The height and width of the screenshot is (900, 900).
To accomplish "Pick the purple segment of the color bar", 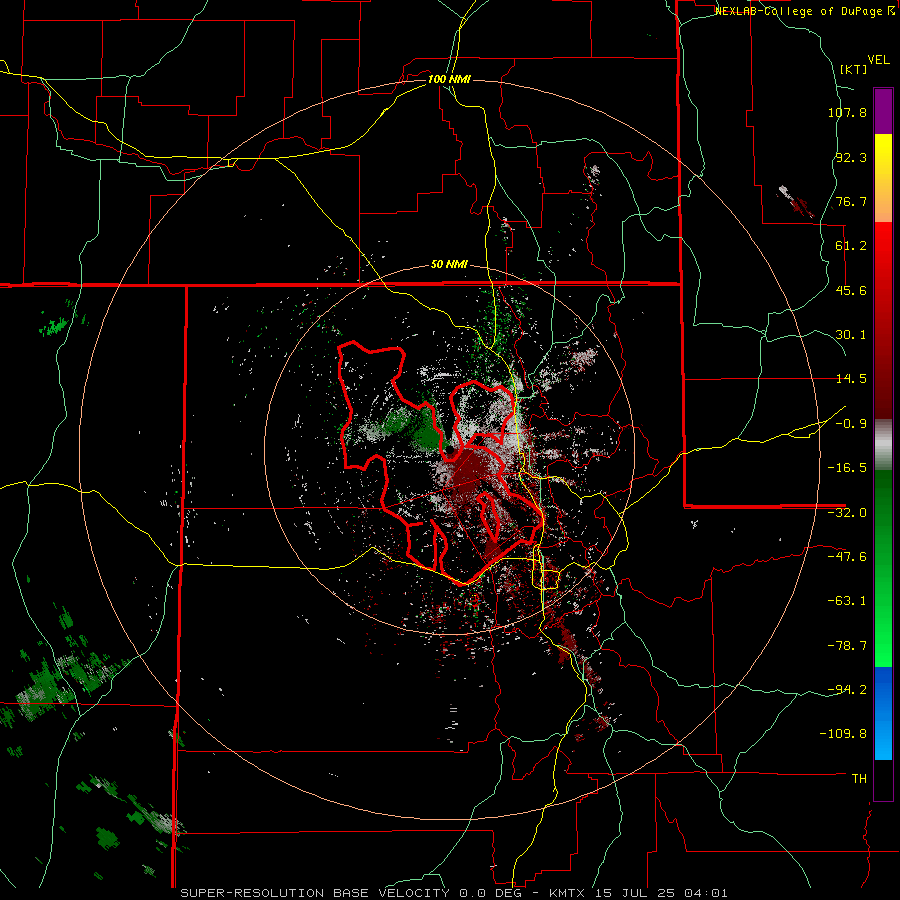I will pyautogui.click(x=883, y=111).
